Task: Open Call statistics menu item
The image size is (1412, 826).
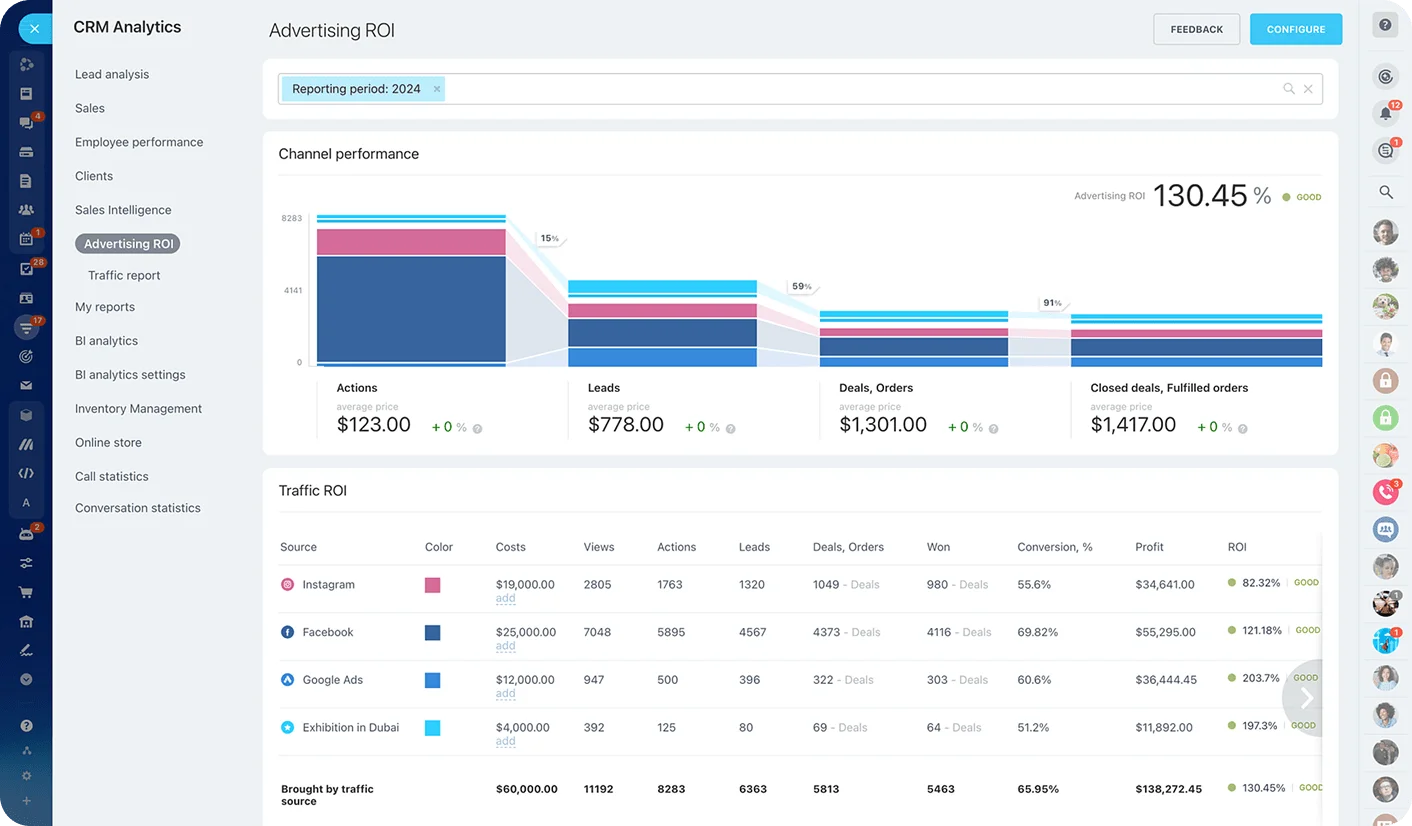Action: pyautogui.click(x=112, y=476)
